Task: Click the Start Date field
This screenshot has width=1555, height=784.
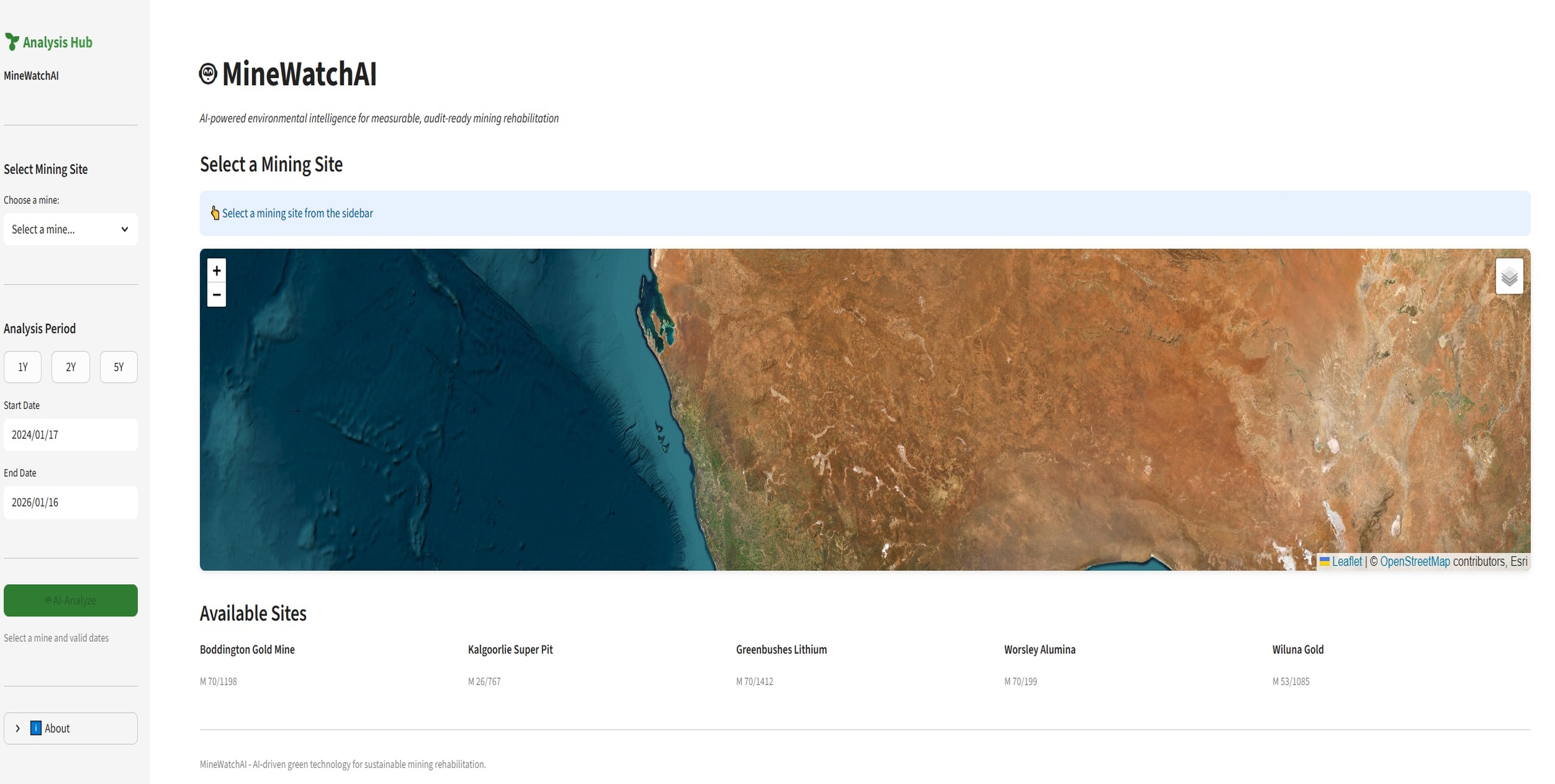Action: point(71,435)
